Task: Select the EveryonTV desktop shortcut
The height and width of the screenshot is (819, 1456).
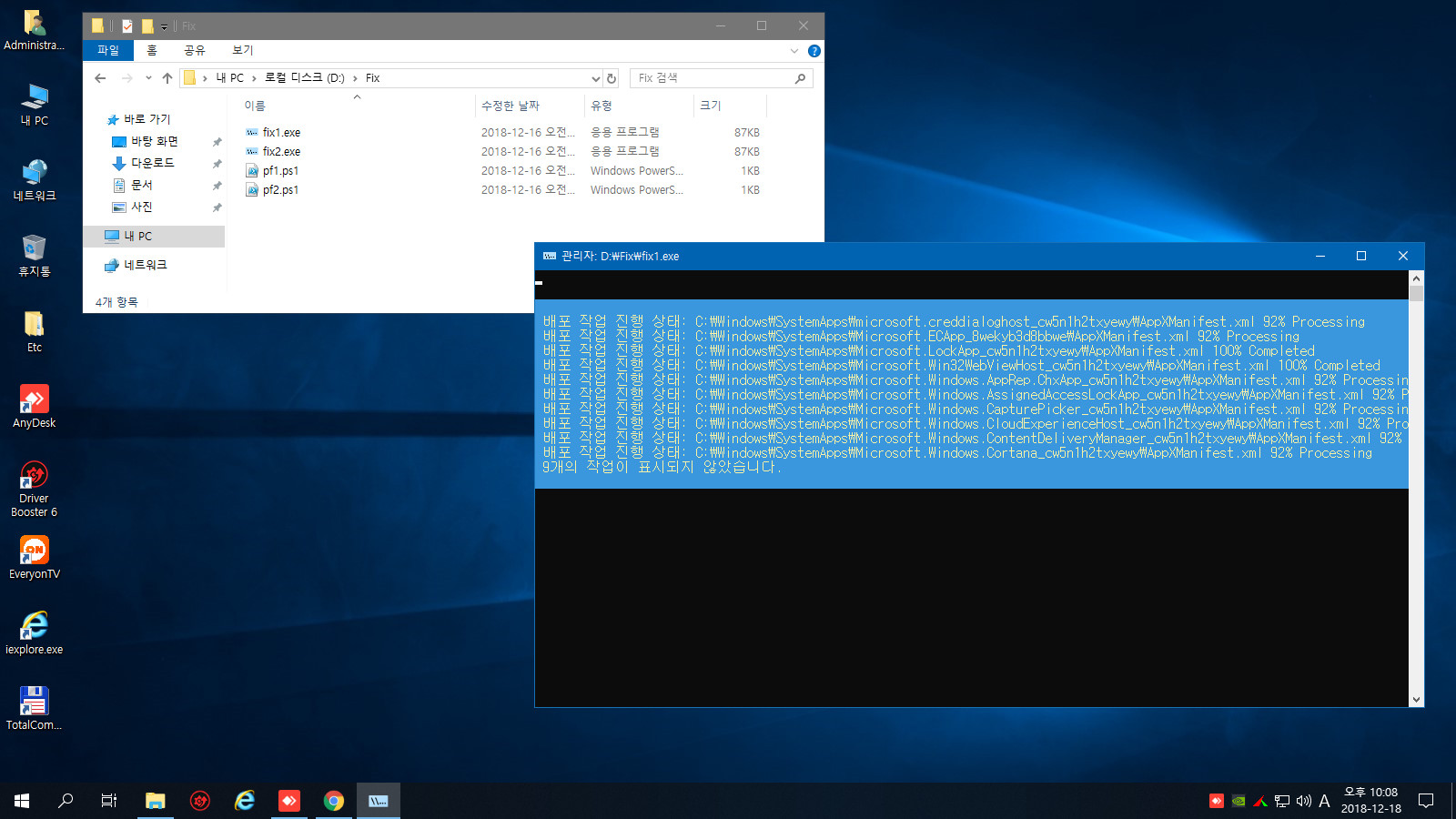Action: 34,558
